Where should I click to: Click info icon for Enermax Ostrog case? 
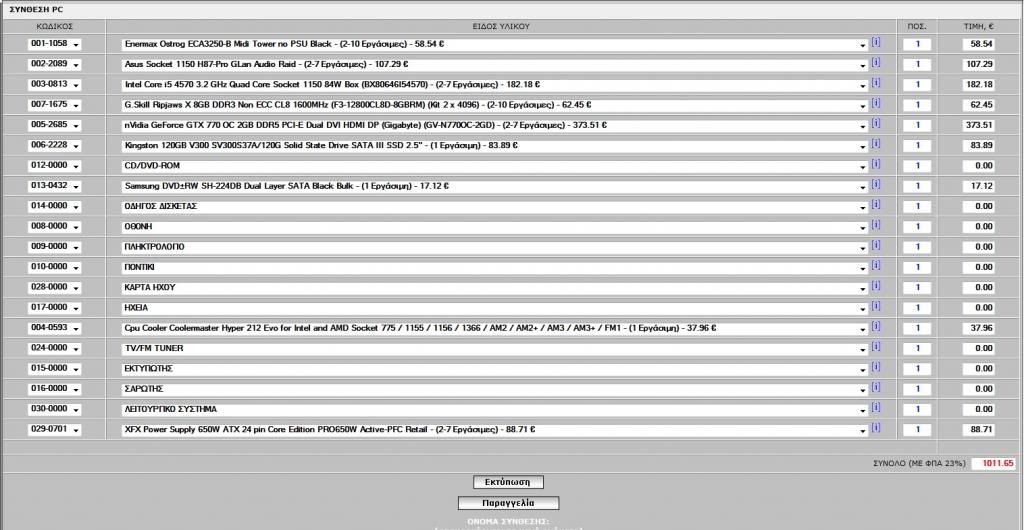tap(876, 43)
